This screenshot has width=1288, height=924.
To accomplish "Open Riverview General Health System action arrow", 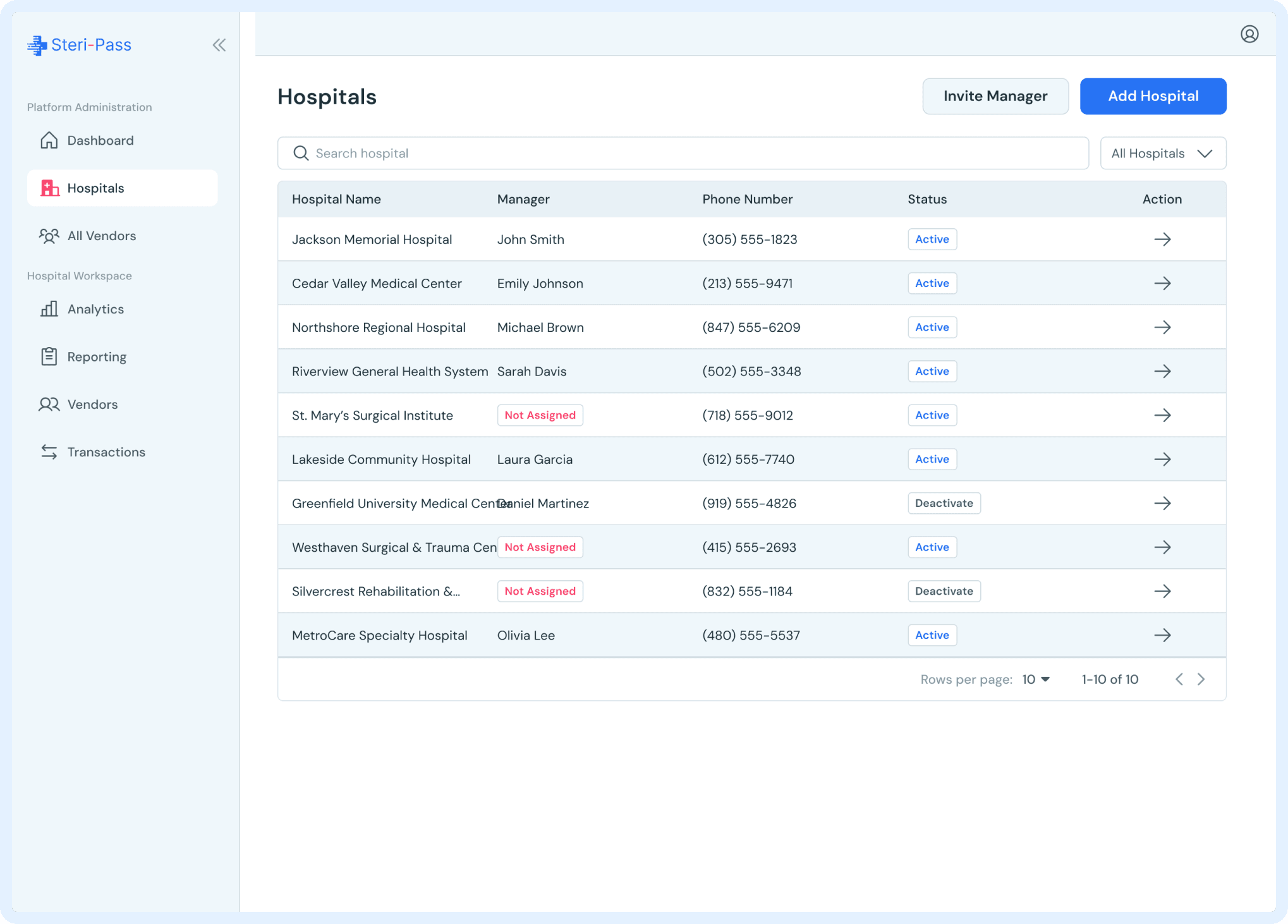I will pyautogui.click(x=1162, y=371).
